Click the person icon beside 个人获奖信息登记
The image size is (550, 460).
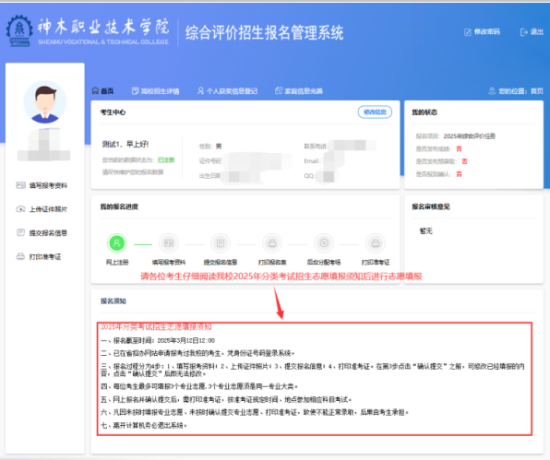point(200,91)
